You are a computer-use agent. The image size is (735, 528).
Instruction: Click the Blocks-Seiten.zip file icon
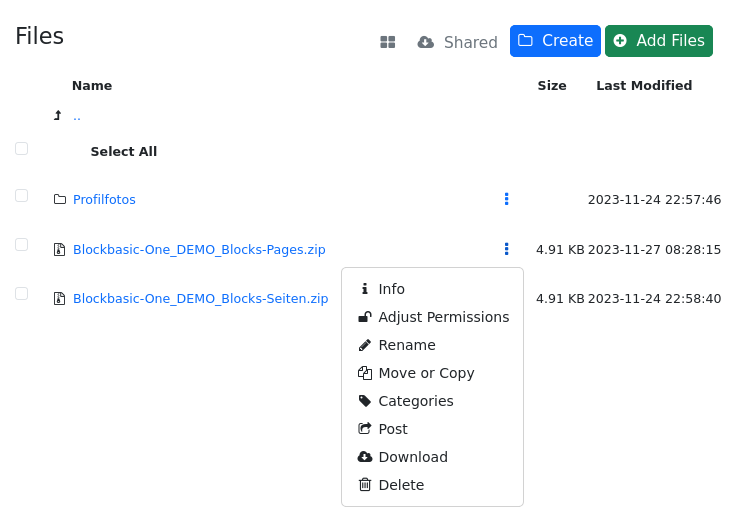tap(59, 299)
